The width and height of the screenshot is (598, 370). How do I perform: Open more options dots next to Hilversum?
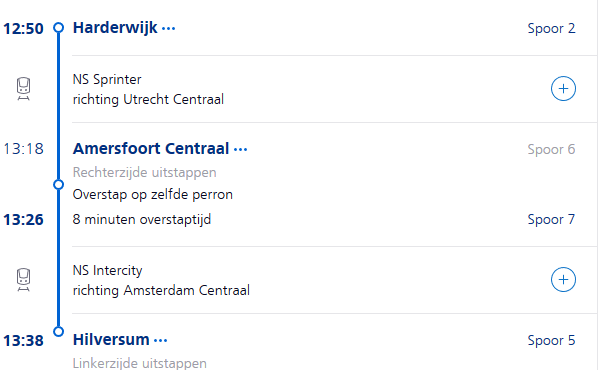[160, 340]
